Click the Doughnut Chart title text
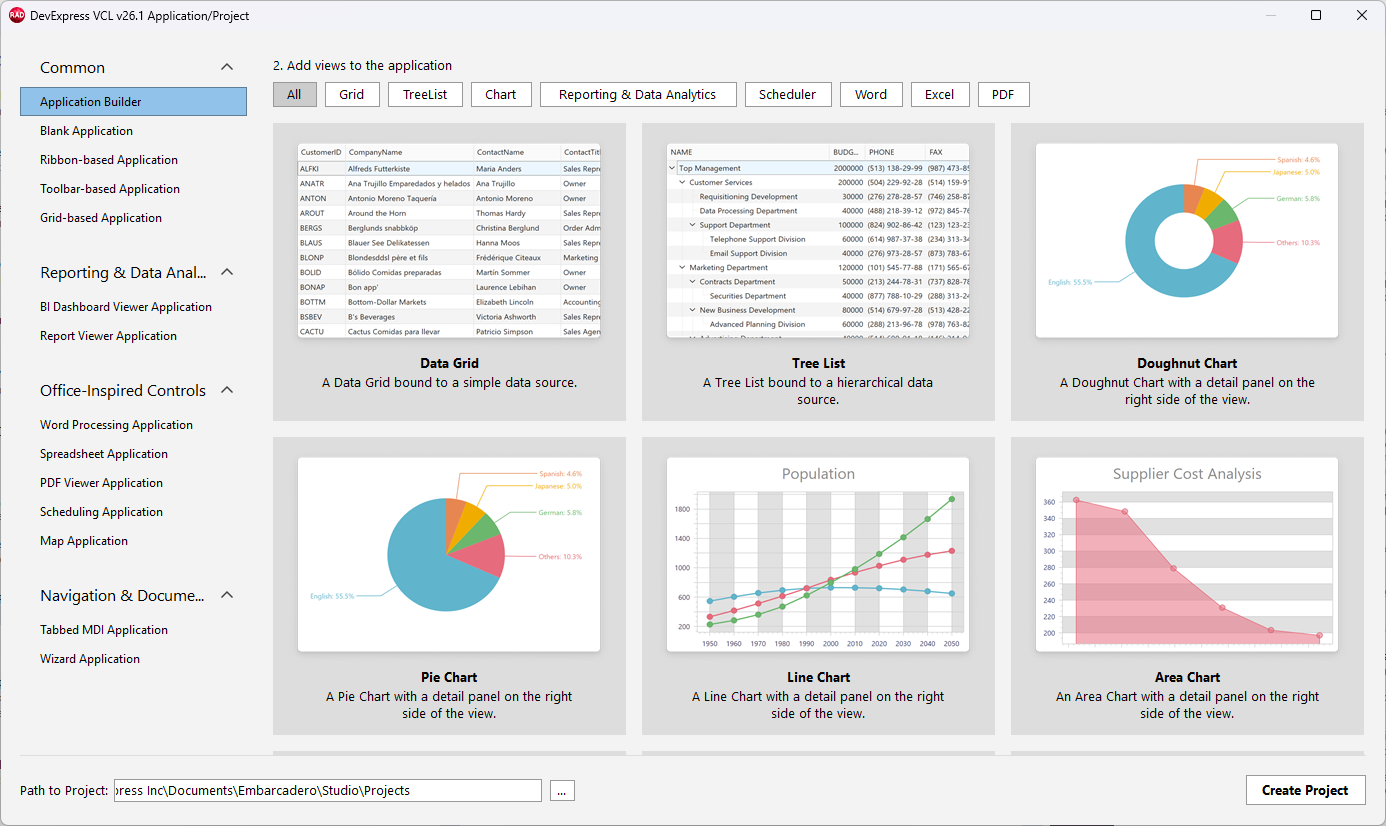 [x=1187, y=364]
